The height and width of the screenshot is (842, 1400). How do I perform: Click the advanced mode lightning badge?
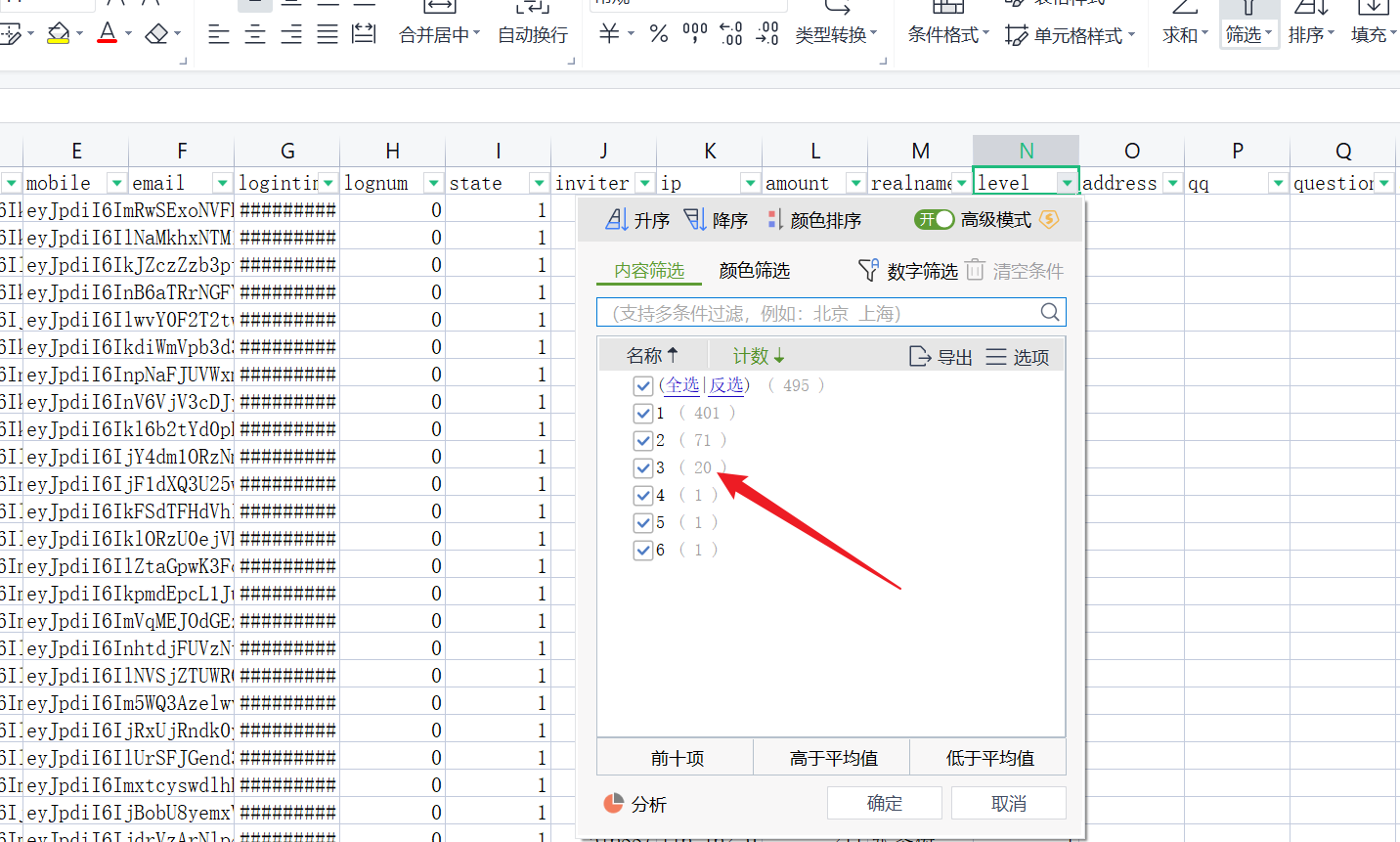[1049, 219]
